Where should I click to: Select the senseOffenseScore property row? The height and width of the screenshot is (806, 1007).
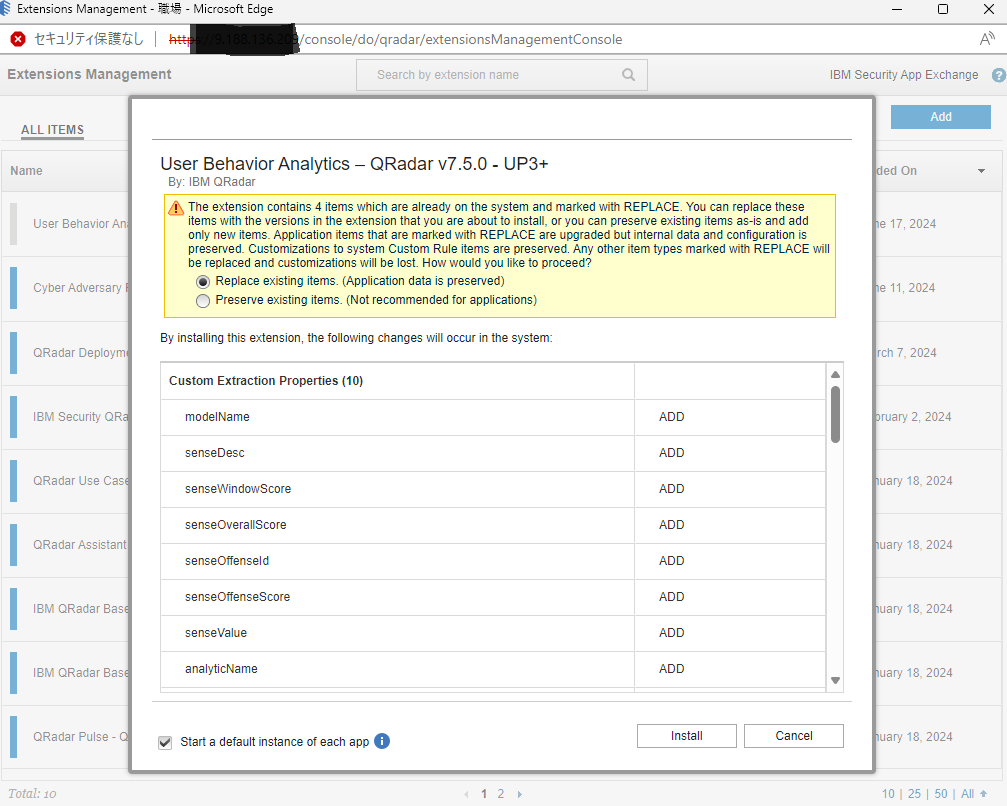[493, 597]
